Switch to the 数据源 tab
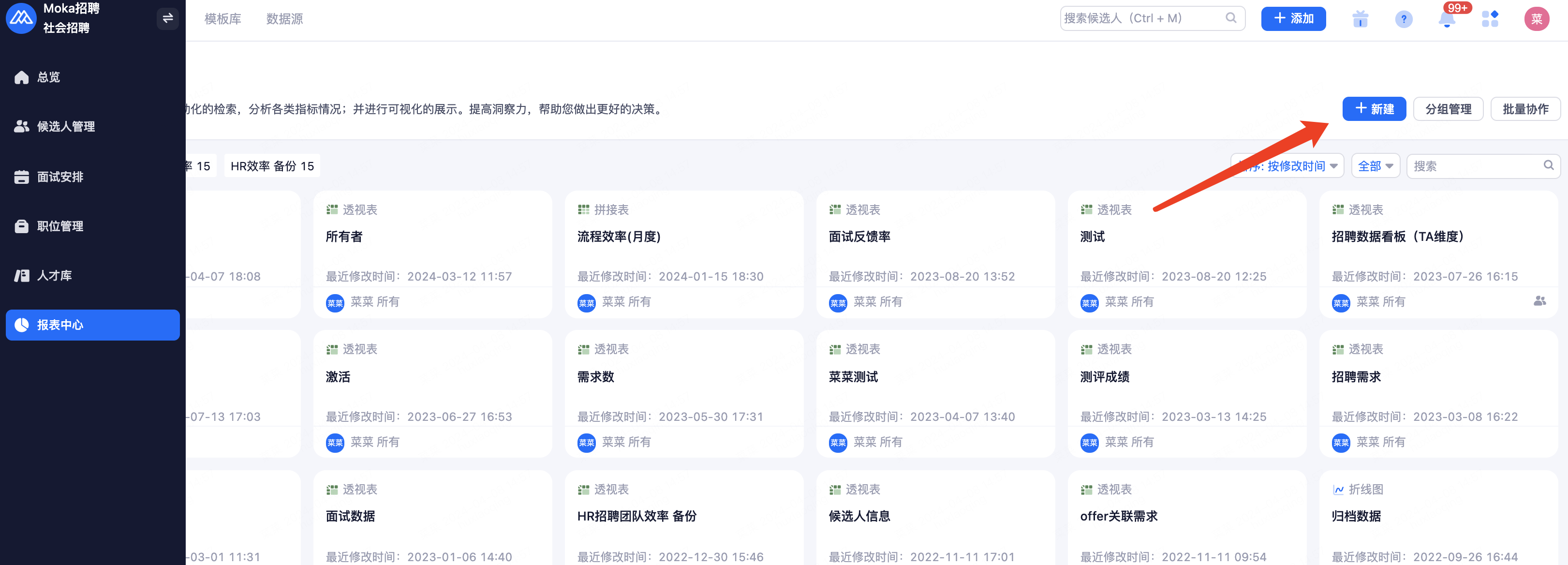 [284, 19]
